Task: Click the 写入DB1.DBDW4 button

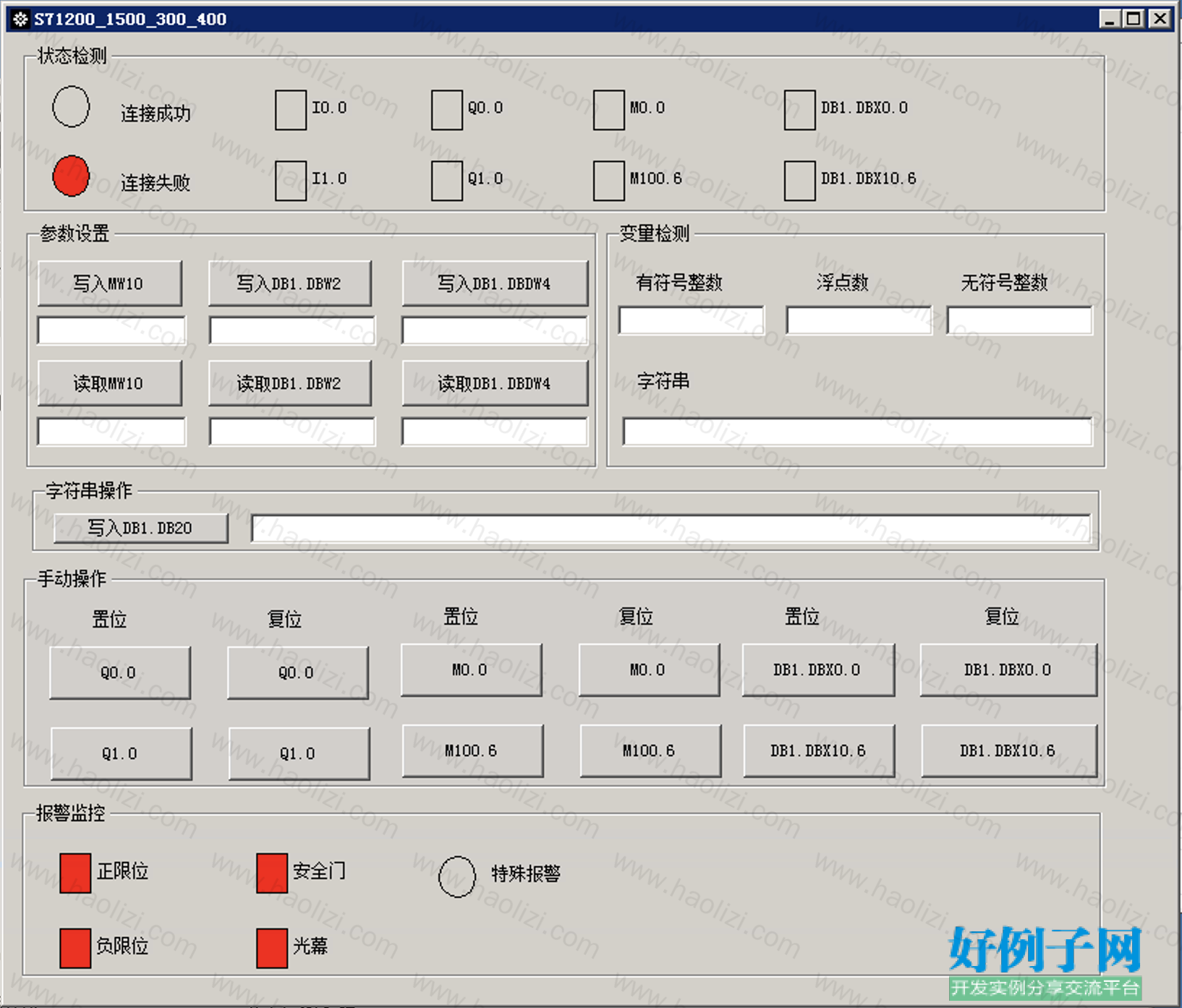Action: tap(495, 283)
